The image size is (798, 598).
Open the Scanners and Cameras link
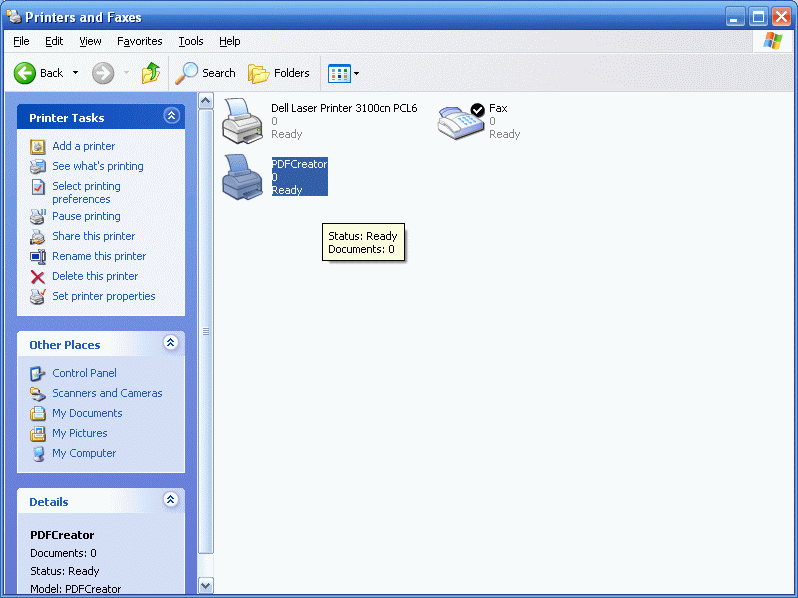107,393
